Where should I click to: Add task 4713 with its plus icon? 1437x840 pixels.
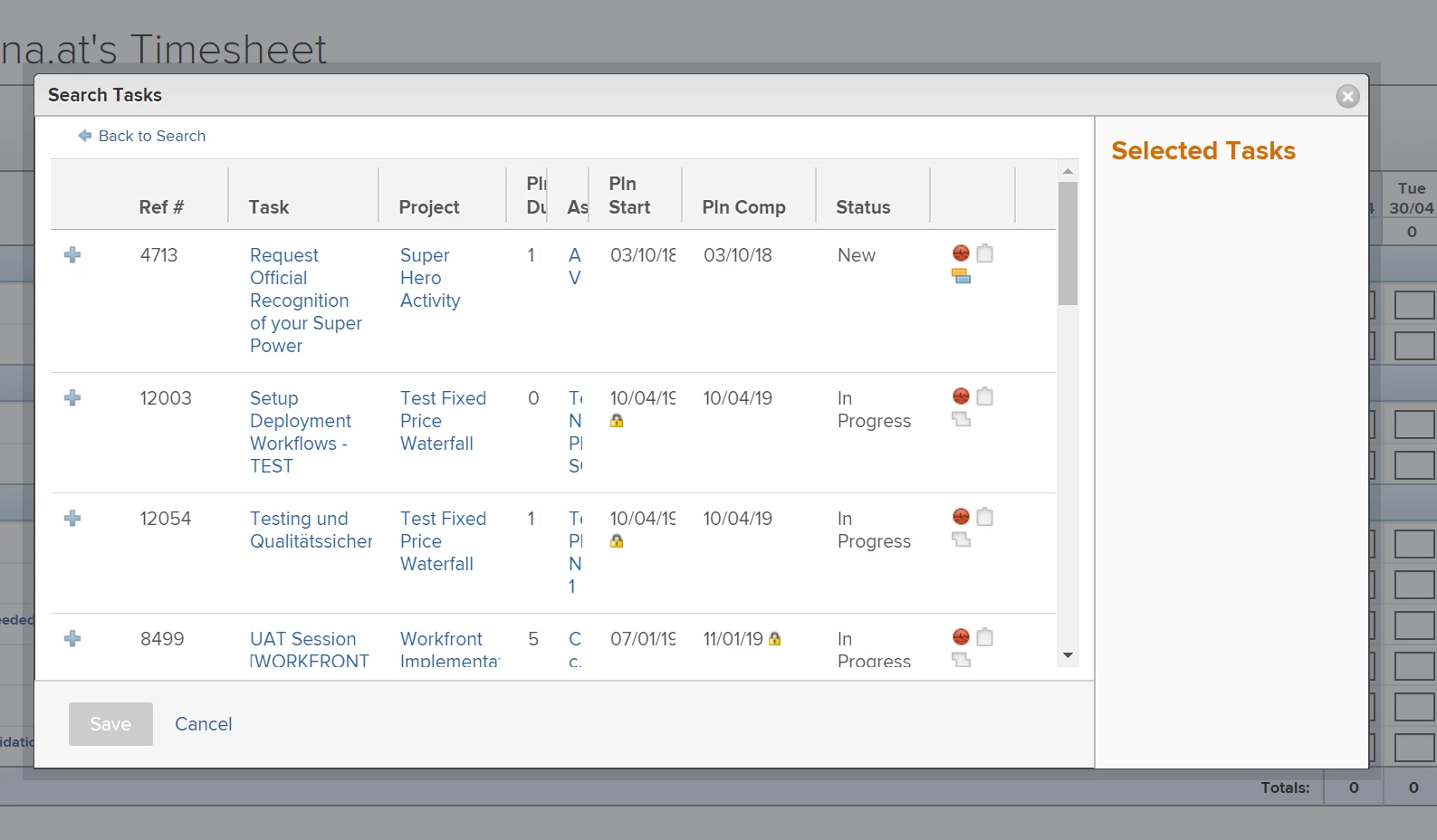click(73, 255)
